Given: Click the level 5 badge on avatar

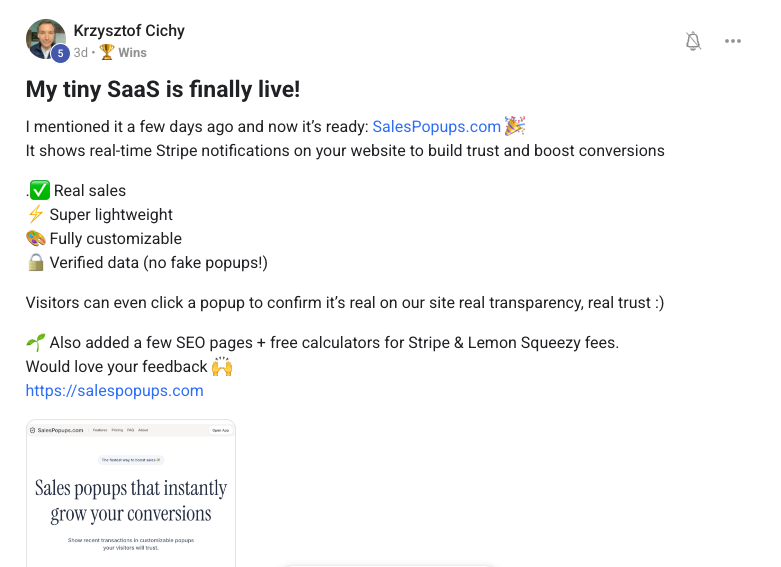Looking at the screenshot, I should pyautogui.click(x=60, y=54).
